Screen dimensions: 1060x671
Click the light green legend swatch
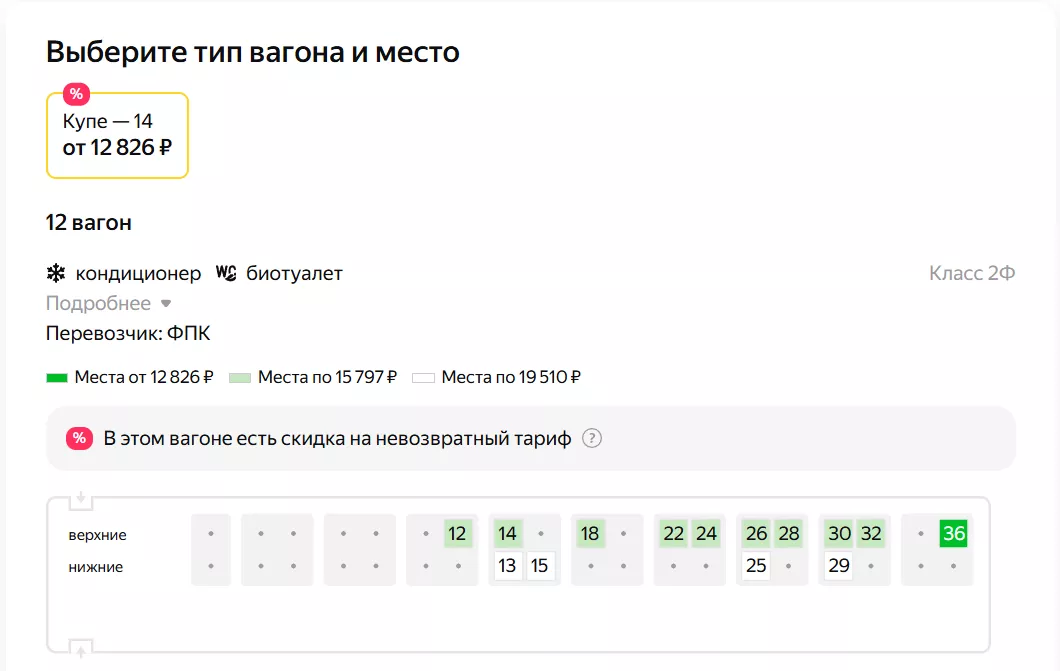click(240, 378)
